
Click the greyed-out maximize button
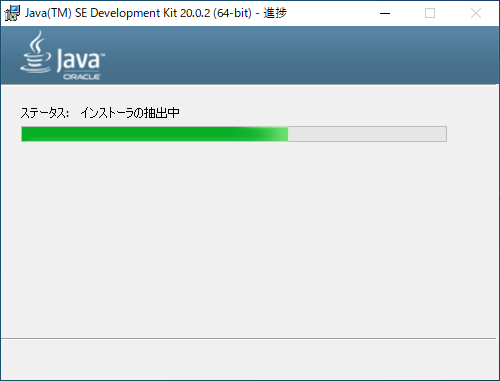coord(430,13)
